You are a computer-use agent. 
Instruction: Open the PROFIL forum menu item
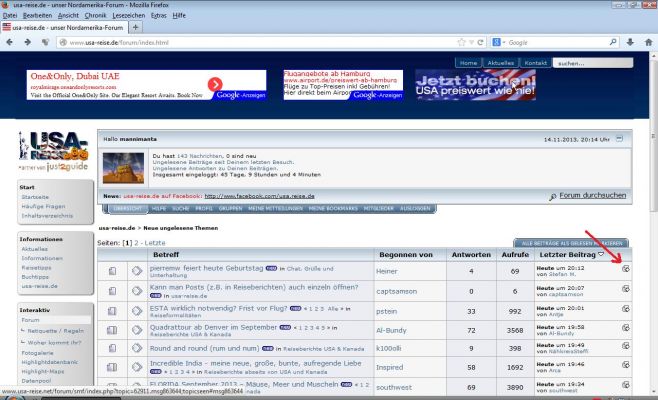click(x=204, y=209)
